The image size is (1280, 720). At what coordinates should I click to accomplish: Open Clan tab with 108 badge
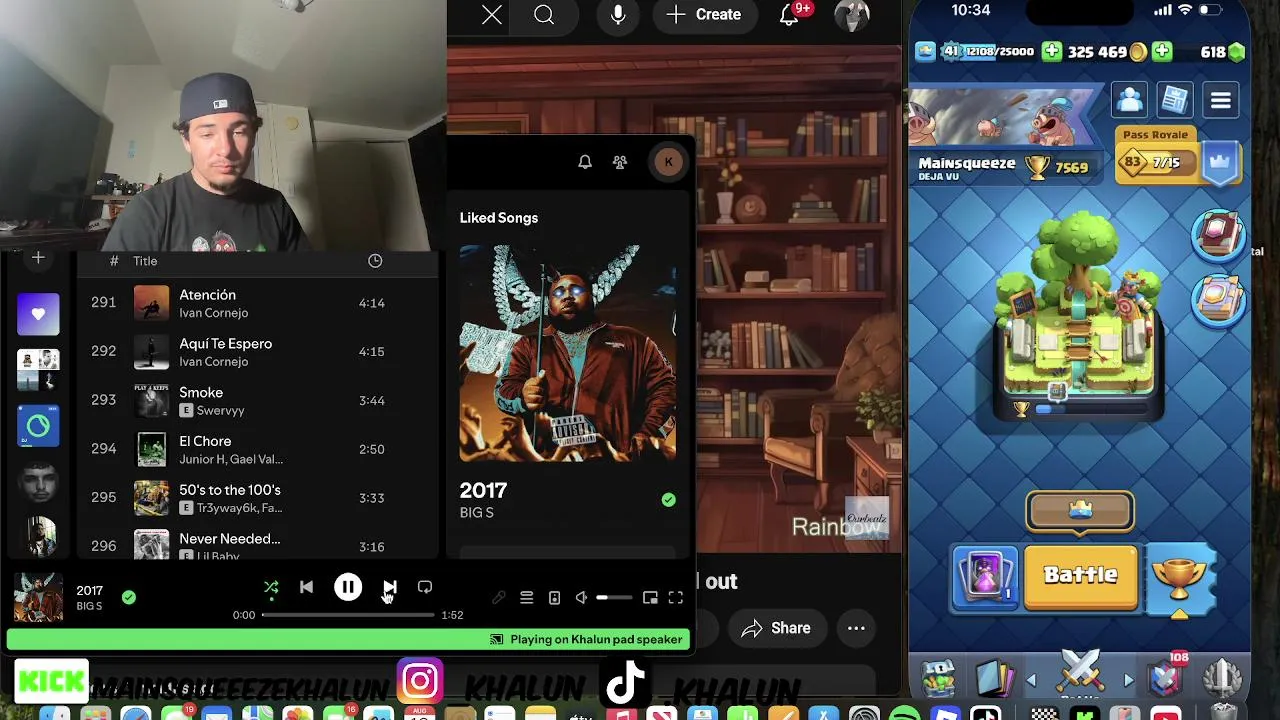(x=1166, y=677)
